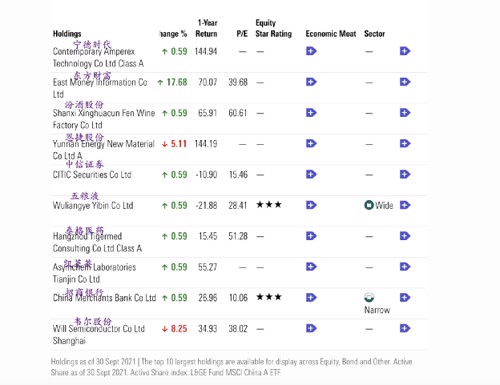Click Economic Moat arrow icon for Contemporary Amperex
Screen dimensions: 500x385
tap(311, 51)
